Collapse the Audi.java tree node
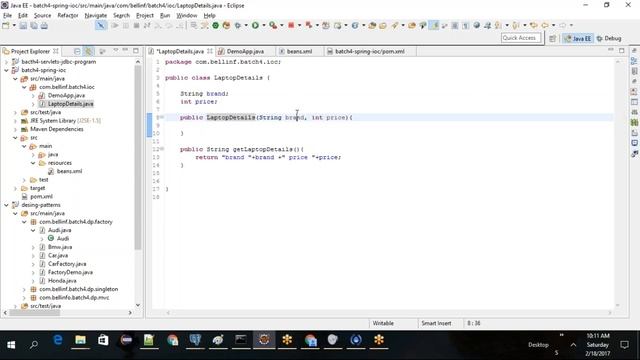This screenshot has width=640, height=360. click(x=33, y=230)
